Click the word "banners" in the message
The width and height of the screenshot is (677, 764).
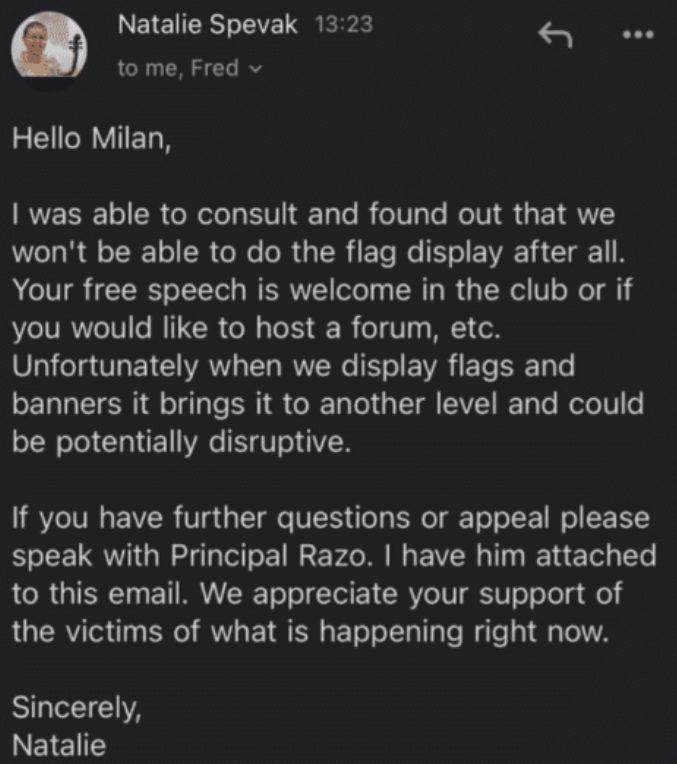70,404
